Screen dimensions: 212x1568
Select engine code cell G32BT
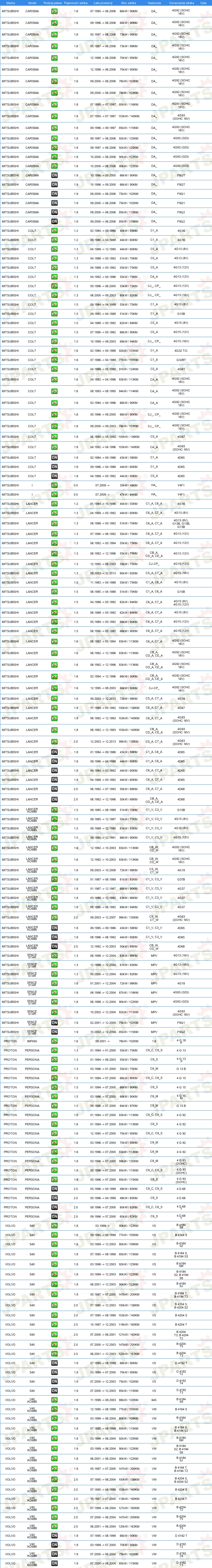(x=181, y=360)
